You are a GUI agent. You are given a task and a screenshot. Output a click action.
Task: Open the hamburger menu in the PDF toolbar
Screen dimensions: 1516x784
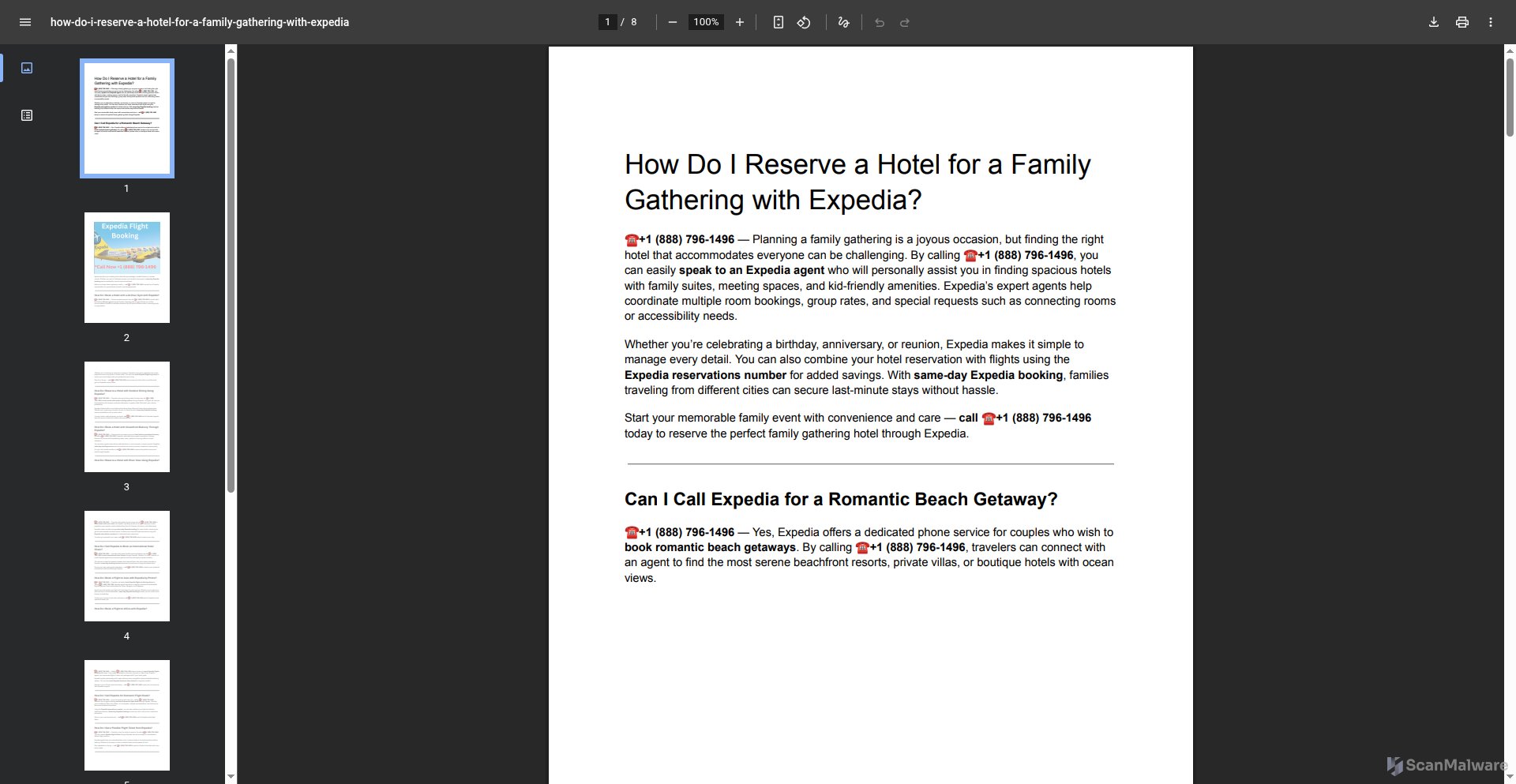[25, 22]
